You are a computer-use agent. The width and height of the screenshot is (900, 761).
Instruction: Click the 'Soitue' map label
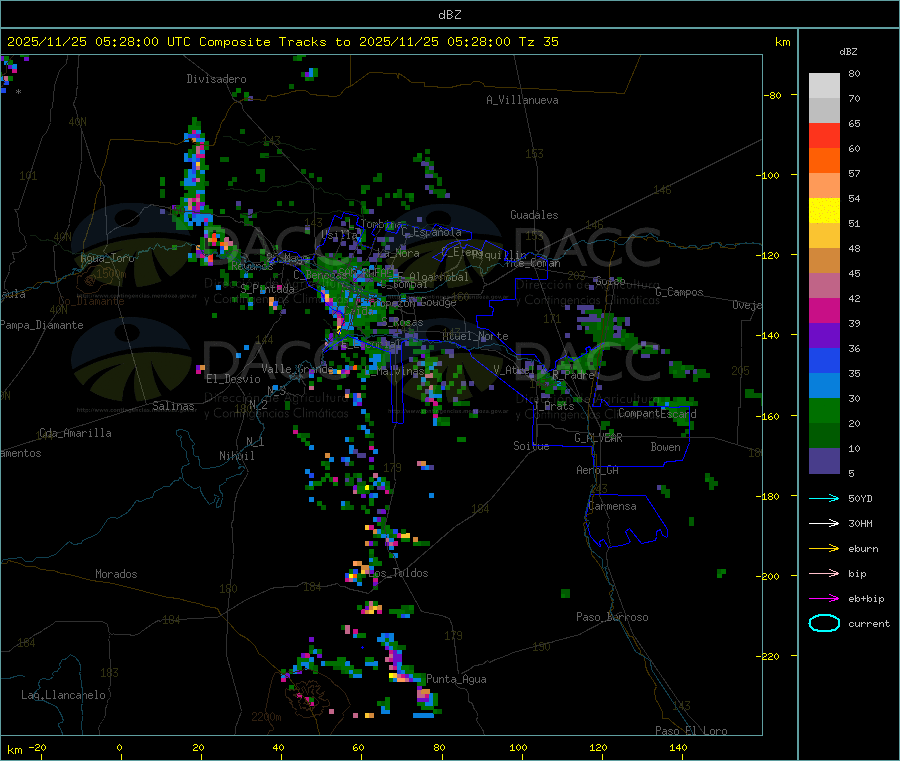531,446
